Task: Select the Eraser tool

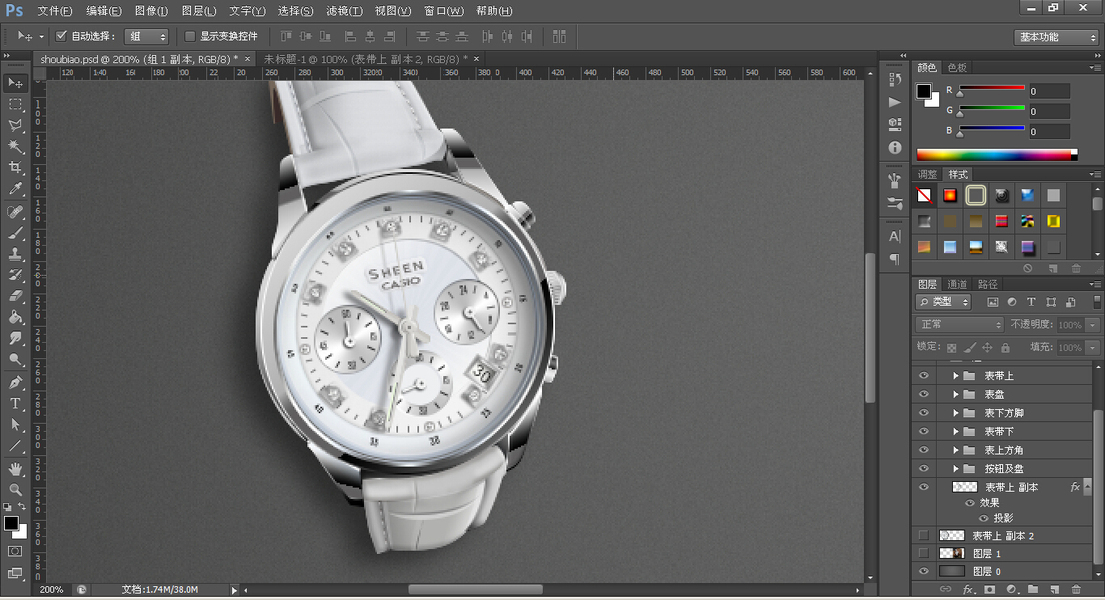Action: tap(15, 297)
